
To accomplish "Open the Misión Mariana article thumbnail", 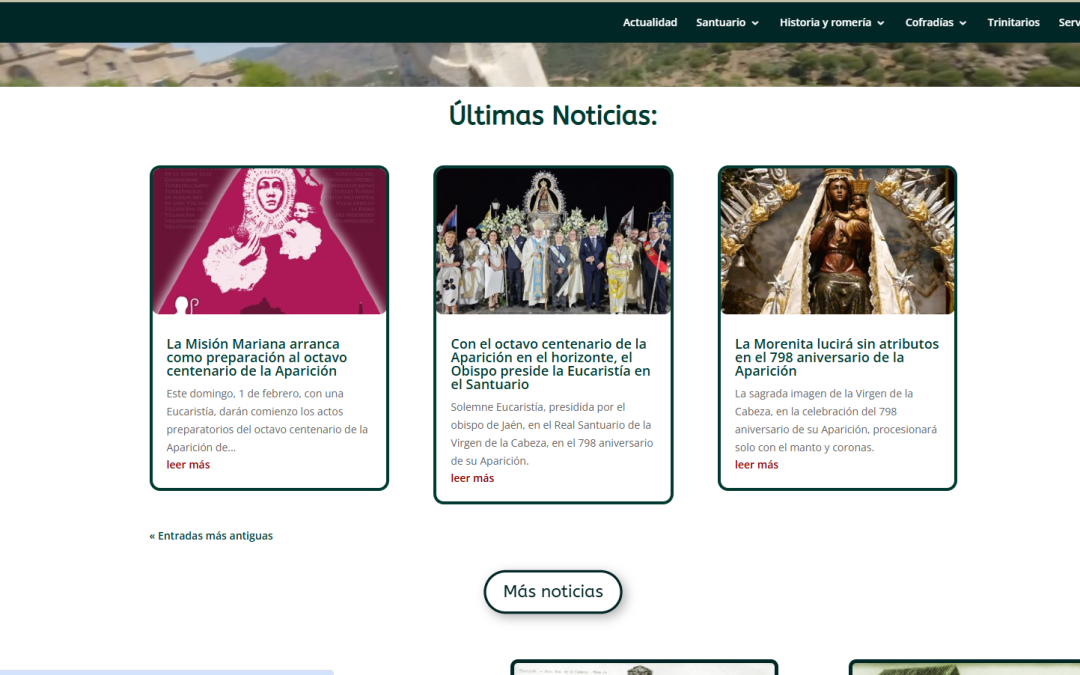I will [x=269, y=241].
